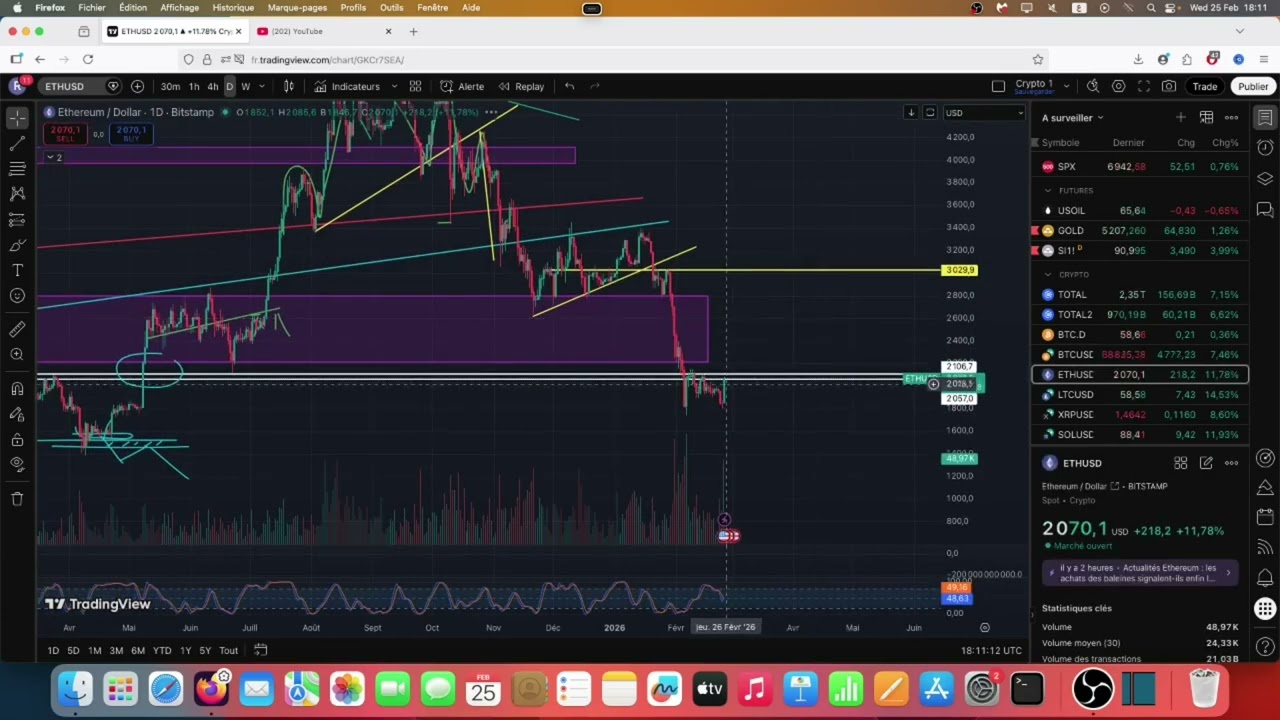The width and height of the screenshot is (1280, 720).
Task: Open the chat bubbles icon in right sidebar
Action: 1265,210
